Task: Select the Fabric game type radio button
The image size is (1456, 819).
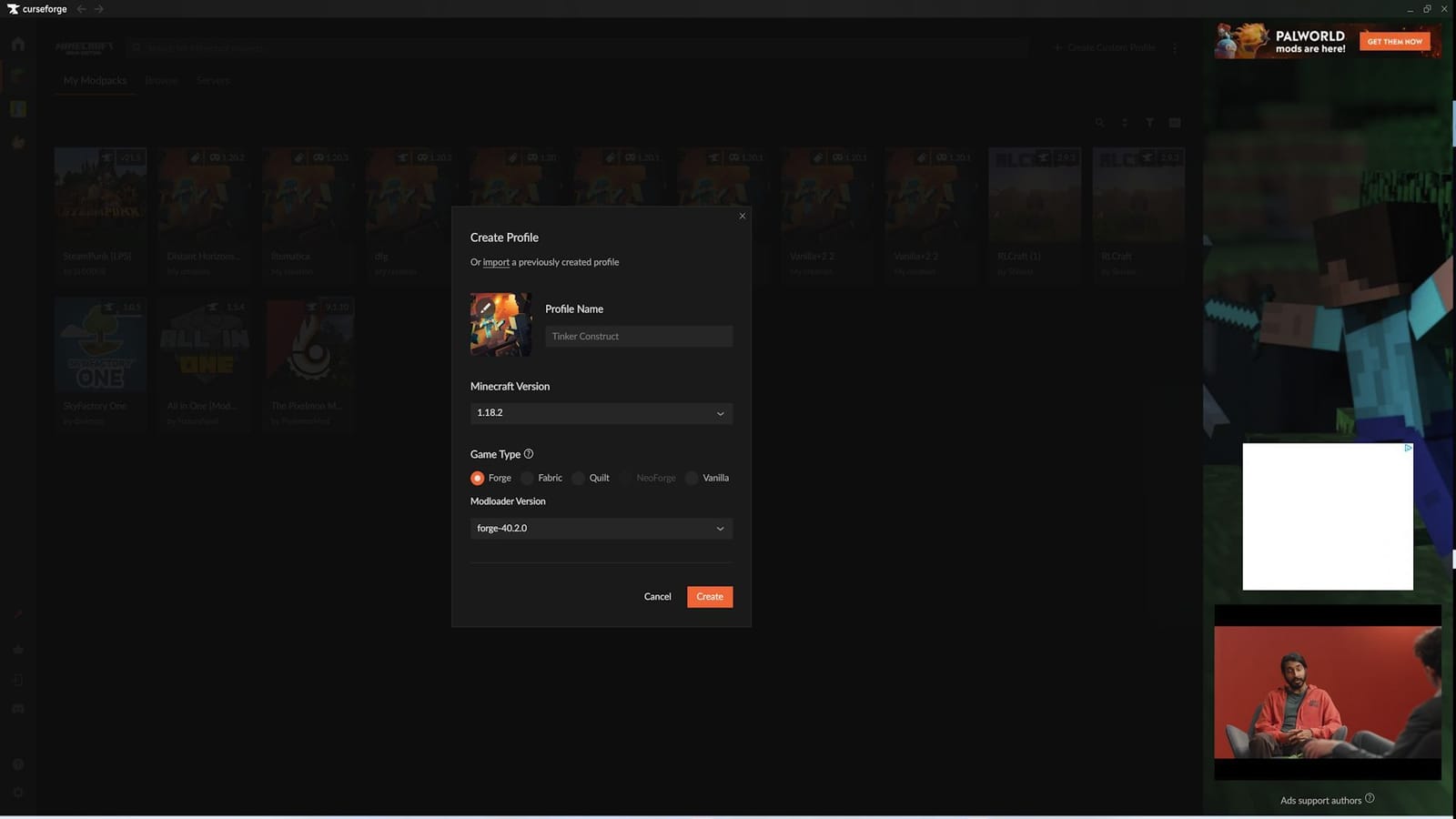Action: point(528,478)
